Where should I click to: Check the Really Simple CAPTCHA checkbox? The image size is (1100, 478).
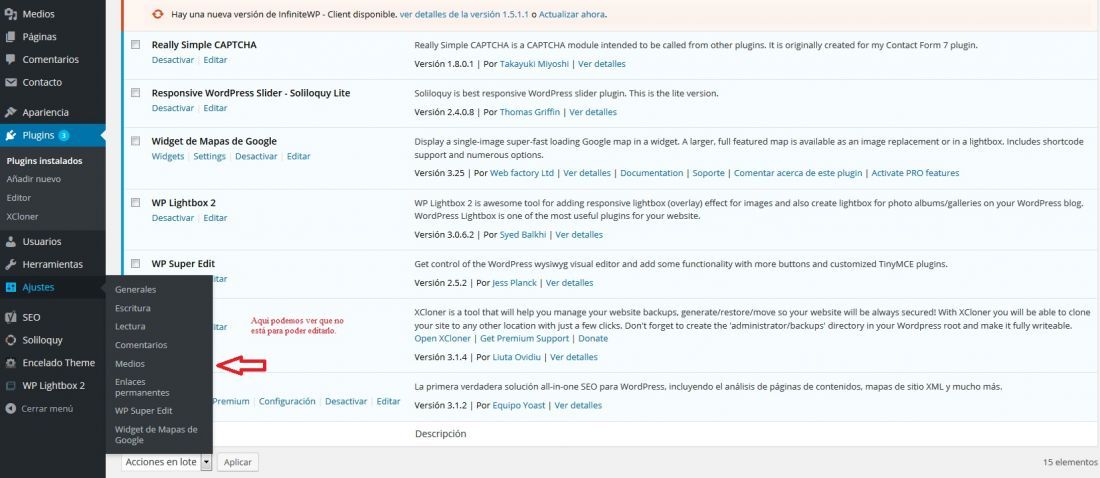coord(135,44)
